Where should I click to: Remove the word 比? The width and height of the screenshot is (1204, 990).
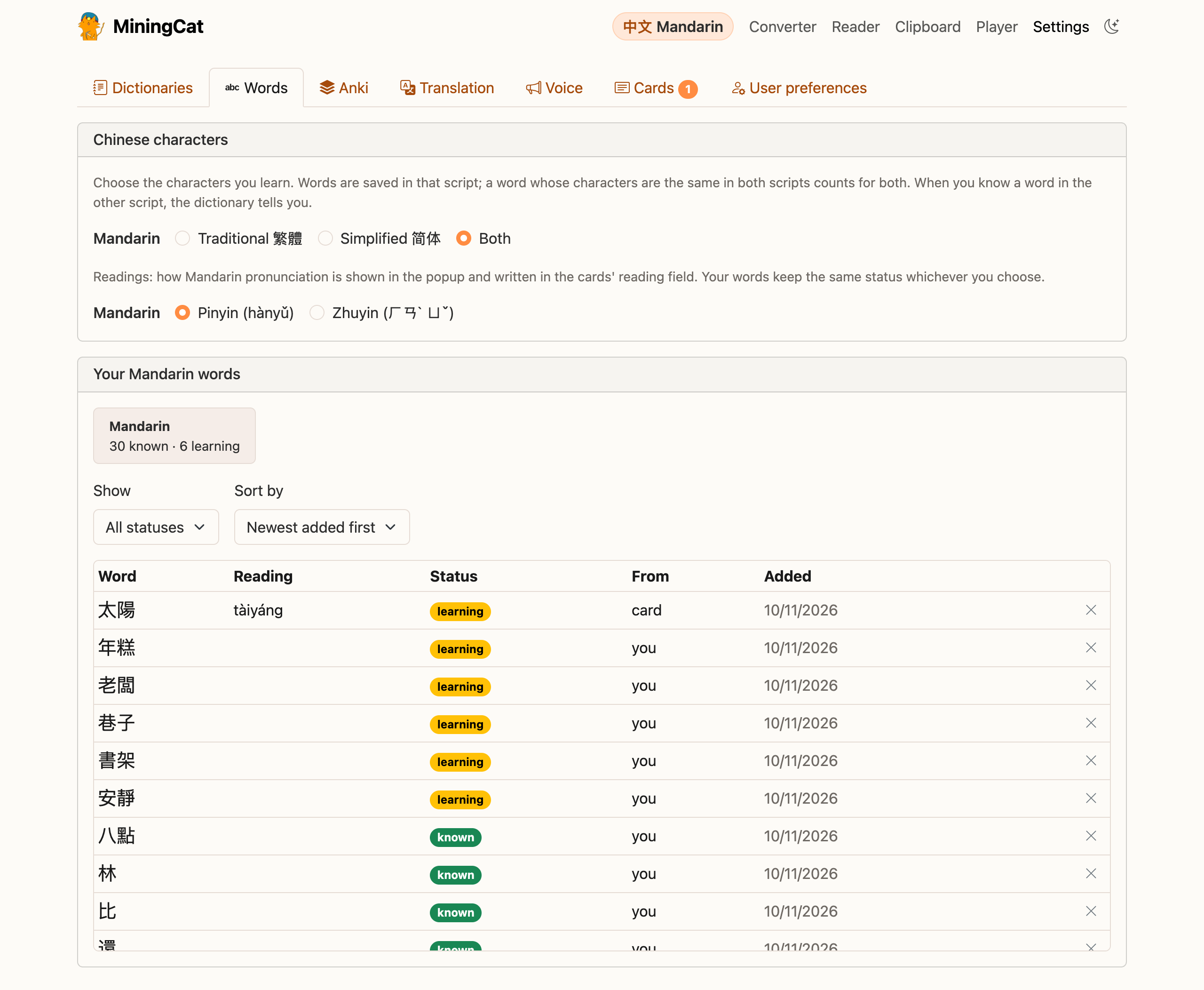tap(1091, 911)
